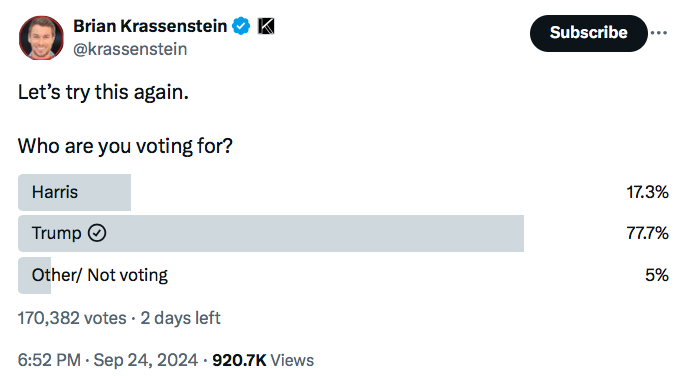Open Brian Krassenstein's profile picture

tap(41, 37)
